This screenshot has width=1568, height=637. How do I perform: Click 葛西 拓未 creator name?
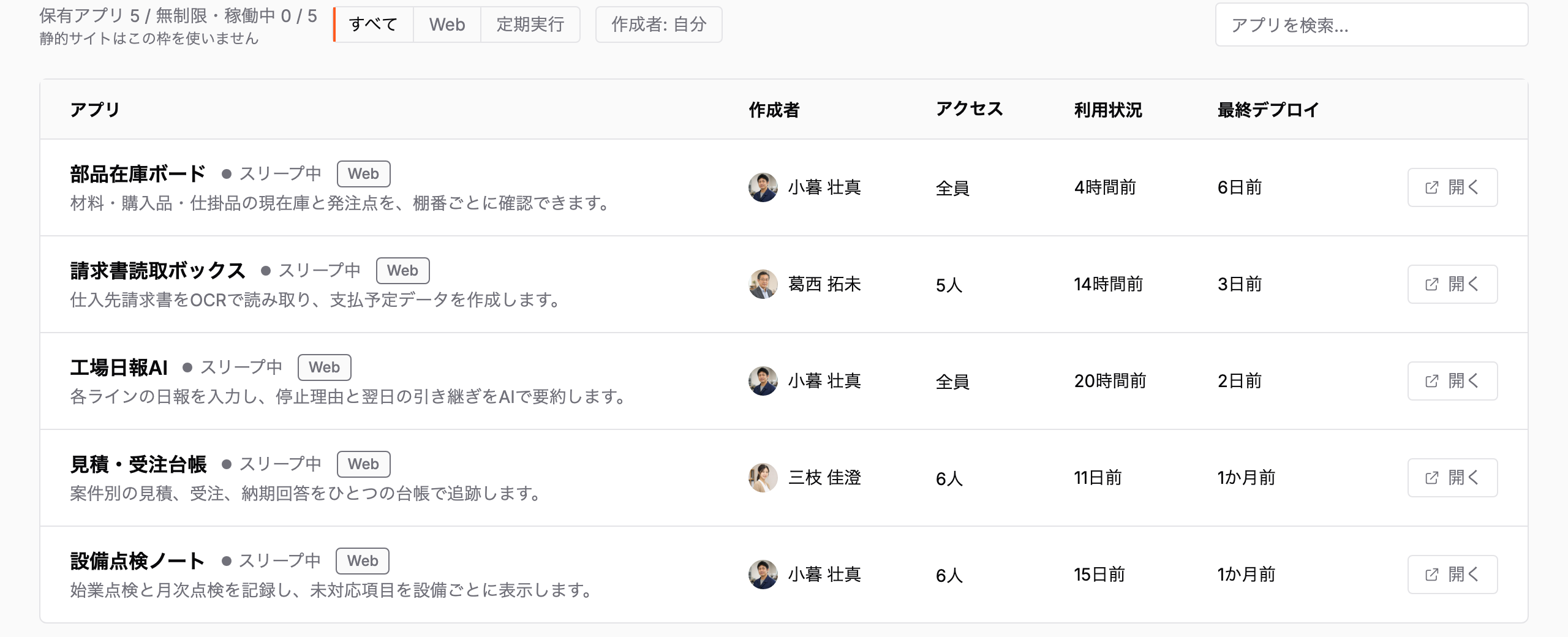pyautogui.click(x=824, y=284)
